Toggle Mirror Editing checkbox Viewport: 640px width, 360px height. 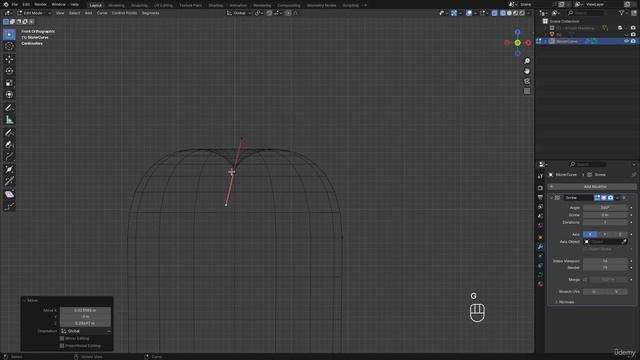coord(62,338)
